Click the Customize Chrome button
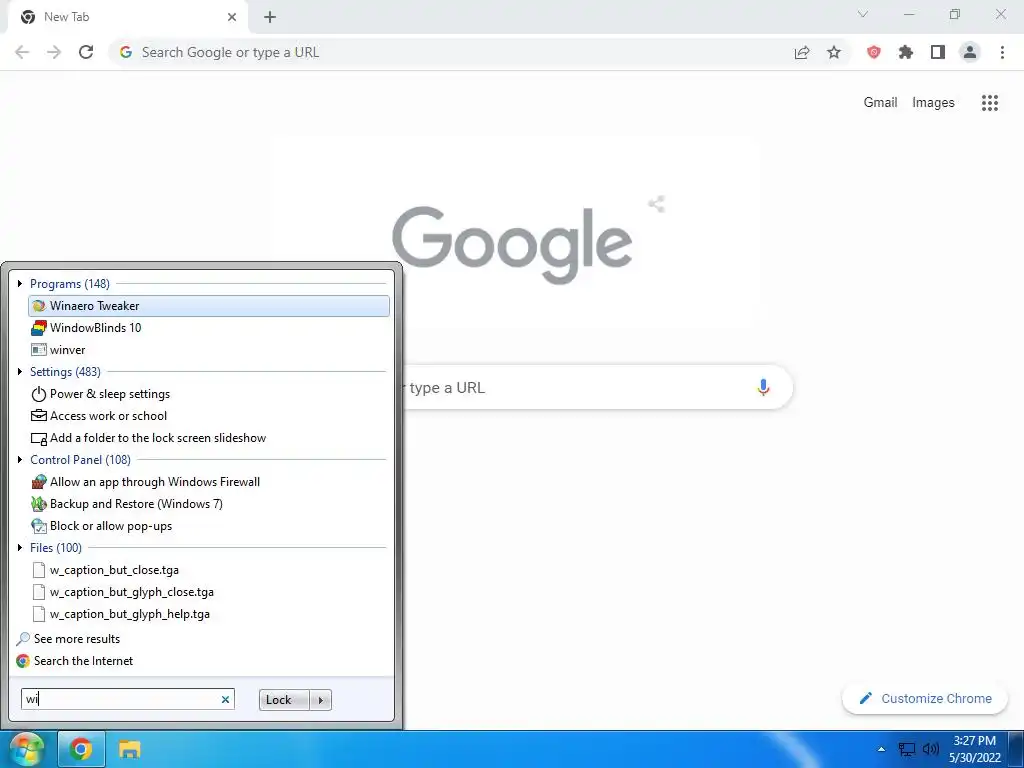The height and width of the screenshot is (768, 1024). pos(925,698)
